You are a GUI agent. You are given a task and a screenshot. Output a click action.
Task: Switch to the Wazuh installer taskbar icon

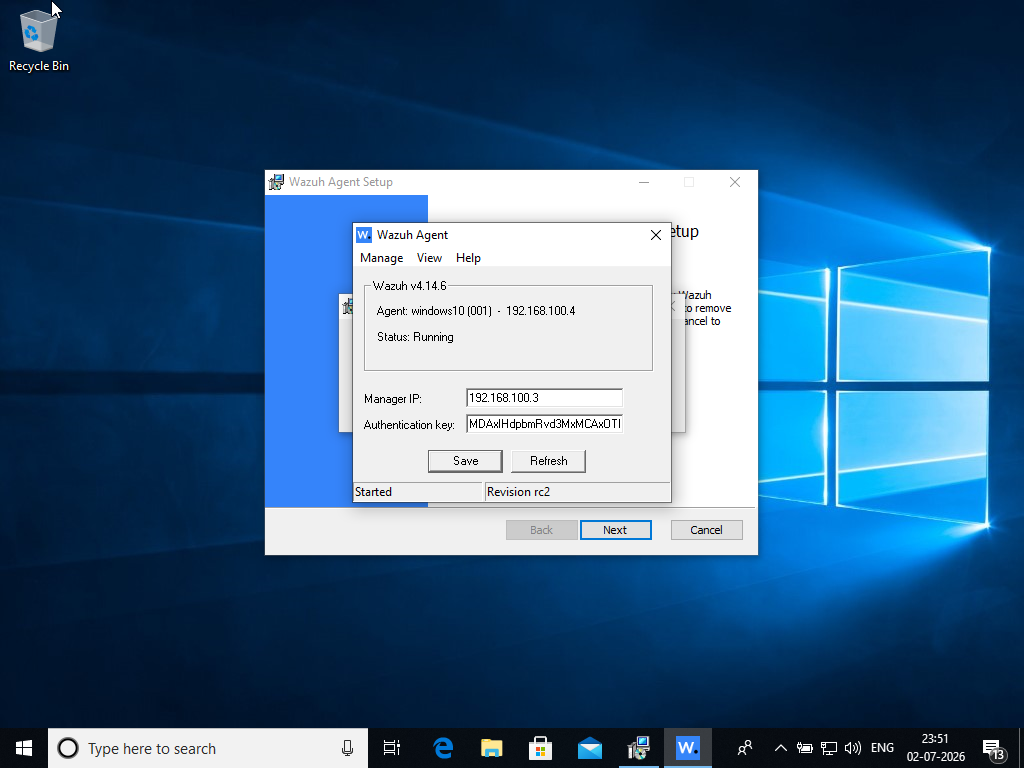638,748
